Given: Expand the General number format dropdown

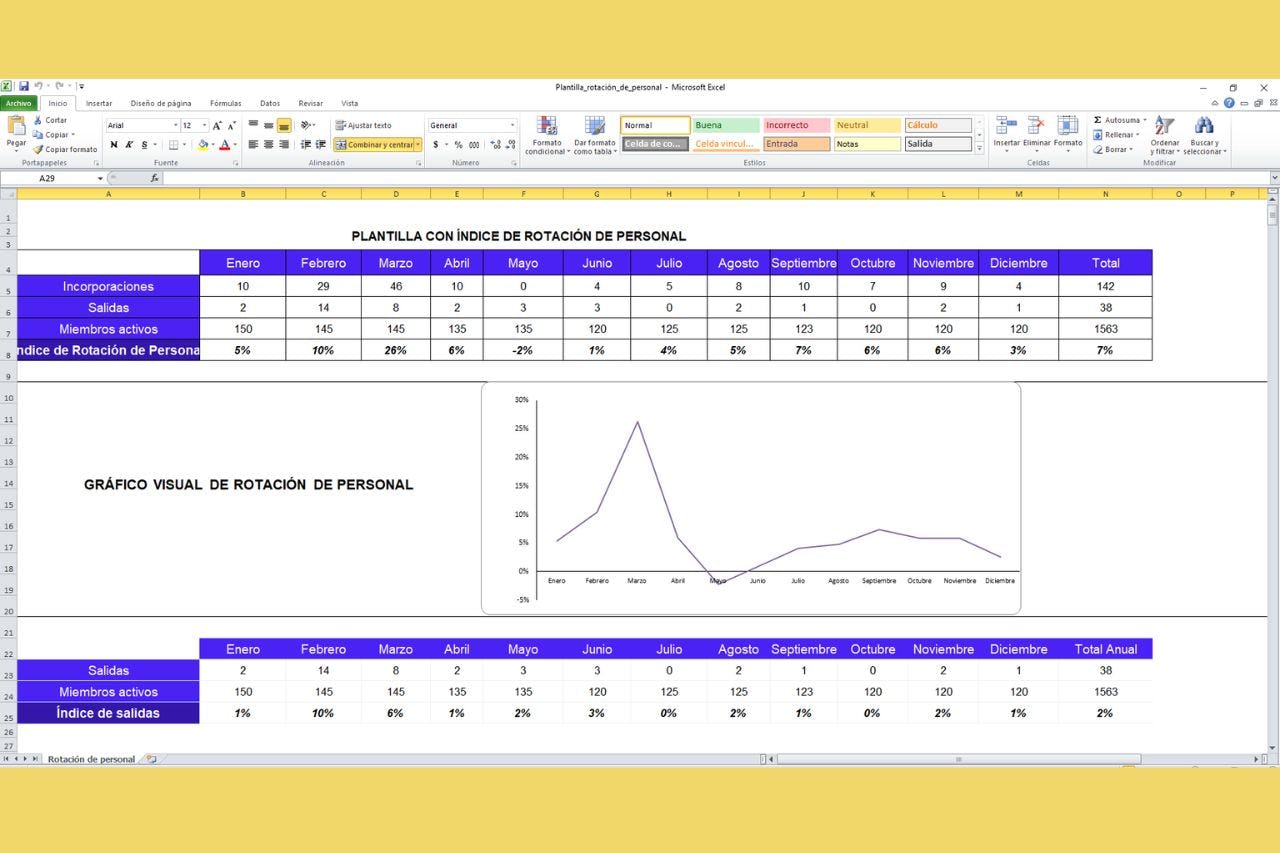Looking at the screenshot, I should [513, 126].
